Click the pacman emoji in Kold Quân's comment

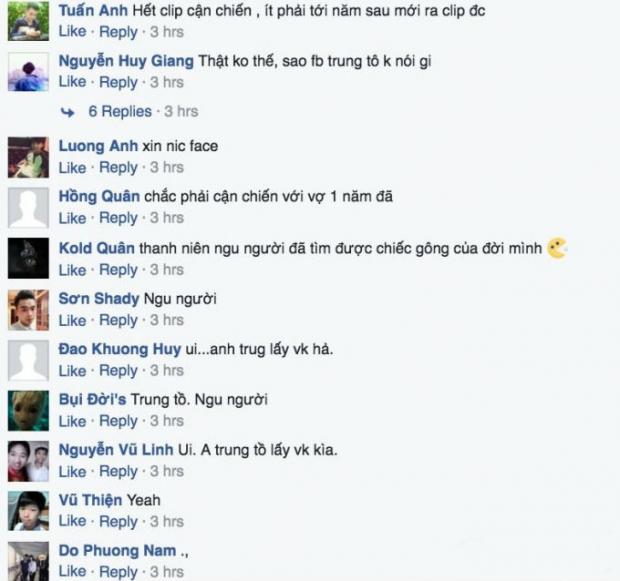pyautogui.click(x=557, y=248)
